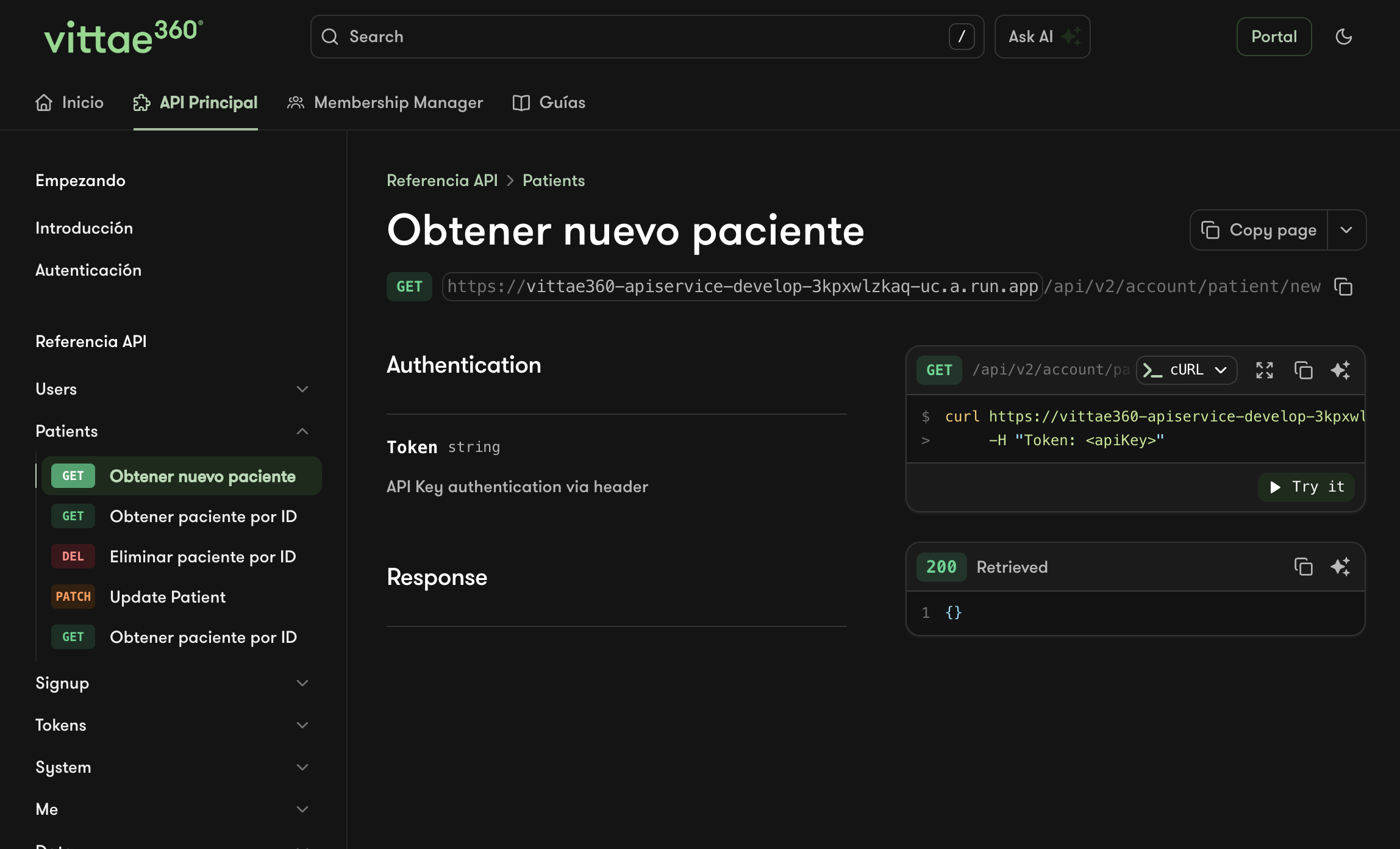The image size is (1400, 849).
Task: Click the GET method badge beside URL
Action: pyautogui.click(x=409, y=287)
